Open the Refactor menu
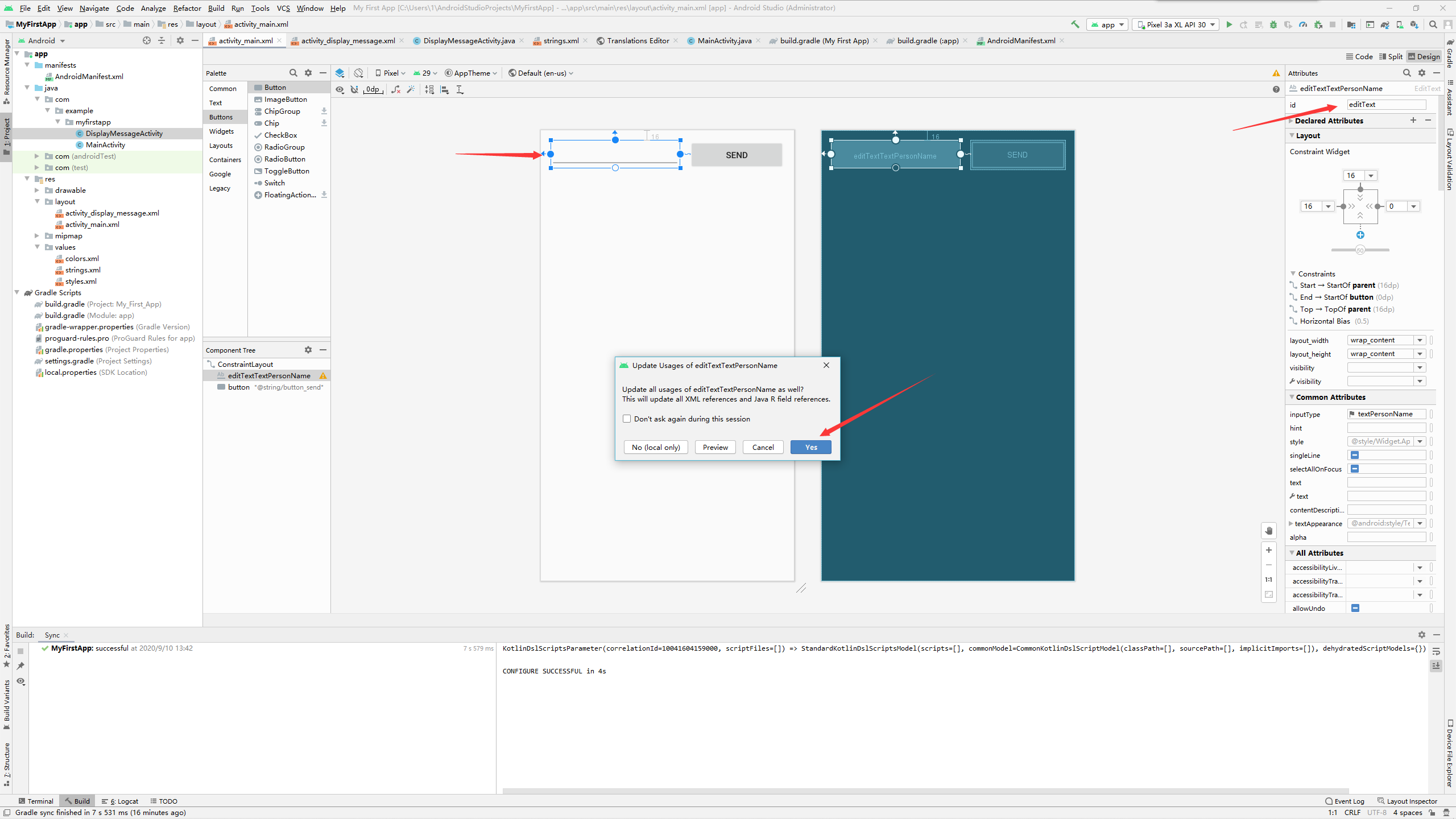The height and width of the screenshot is (819, 1456). click(187, 8)
